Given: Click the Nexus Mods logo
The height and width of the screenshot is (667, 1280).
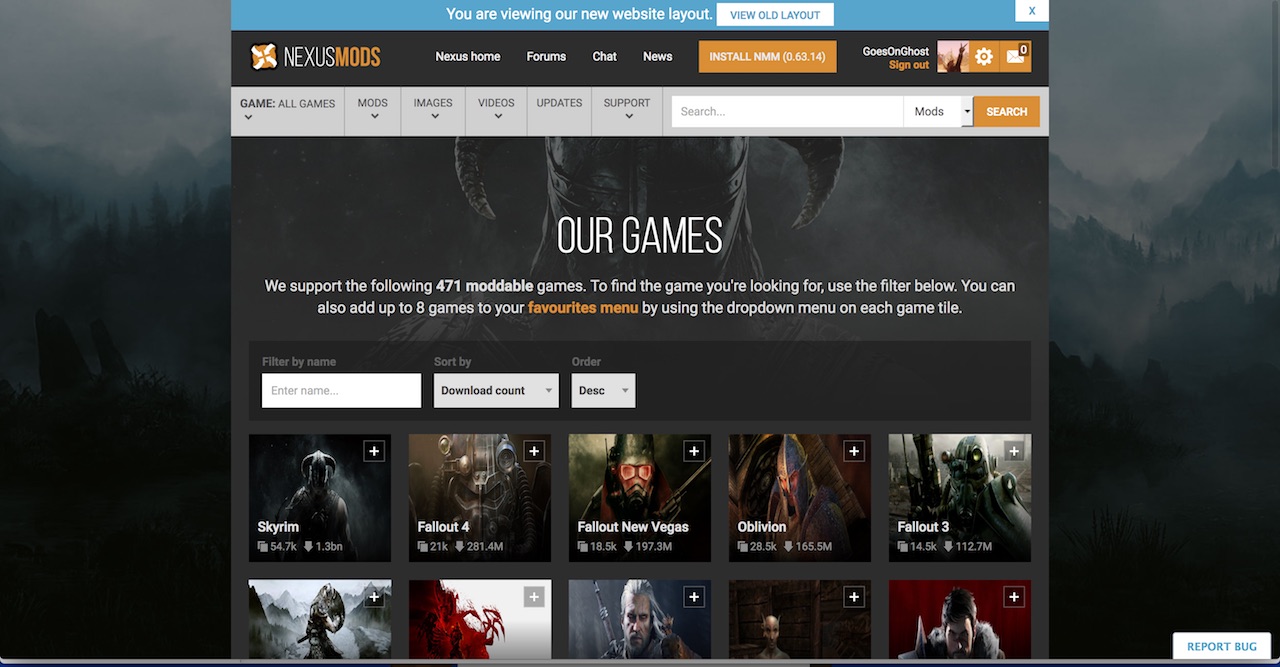Looking at the screenshot, I should coord(315,57).
